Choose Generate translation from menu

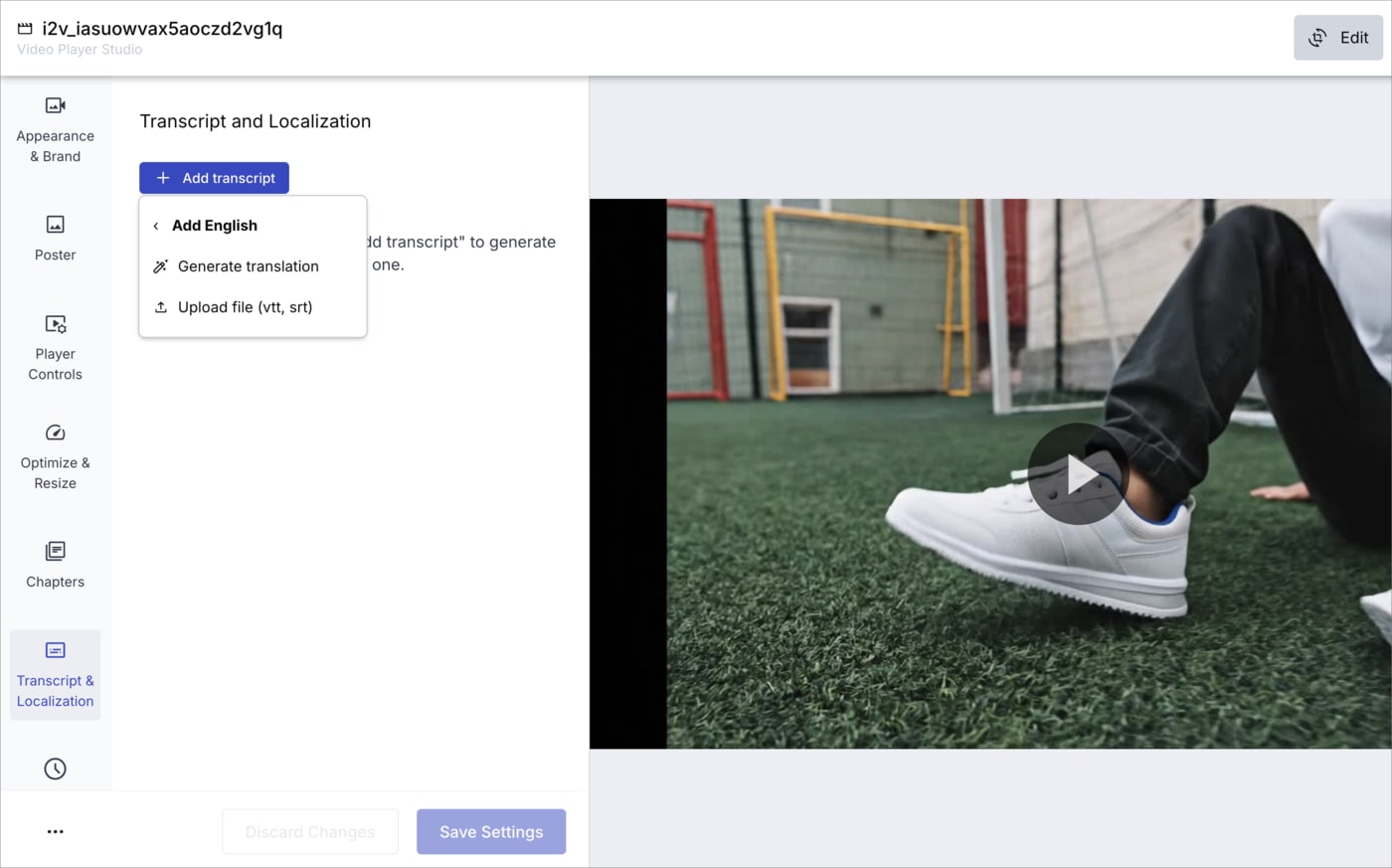[x=249, y=266]
